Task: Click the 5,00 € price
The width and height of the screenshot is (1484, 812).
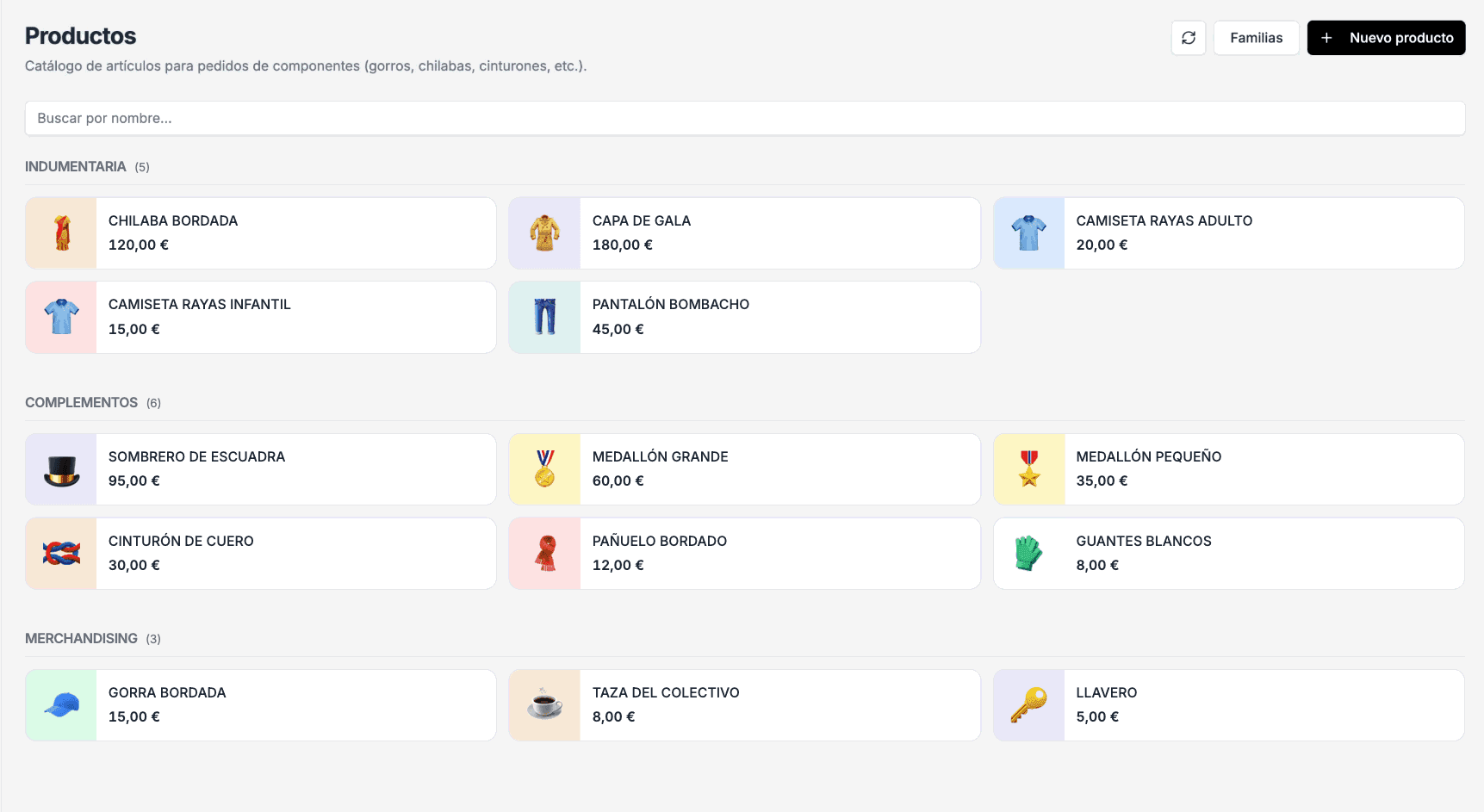Action: click(x=1097, y=716)
